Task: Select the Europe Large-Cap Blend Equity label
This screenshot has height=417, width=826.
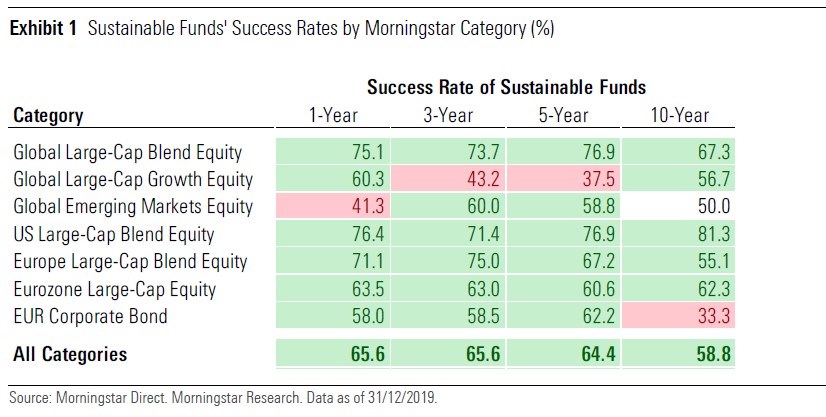Action: [130, 262]
